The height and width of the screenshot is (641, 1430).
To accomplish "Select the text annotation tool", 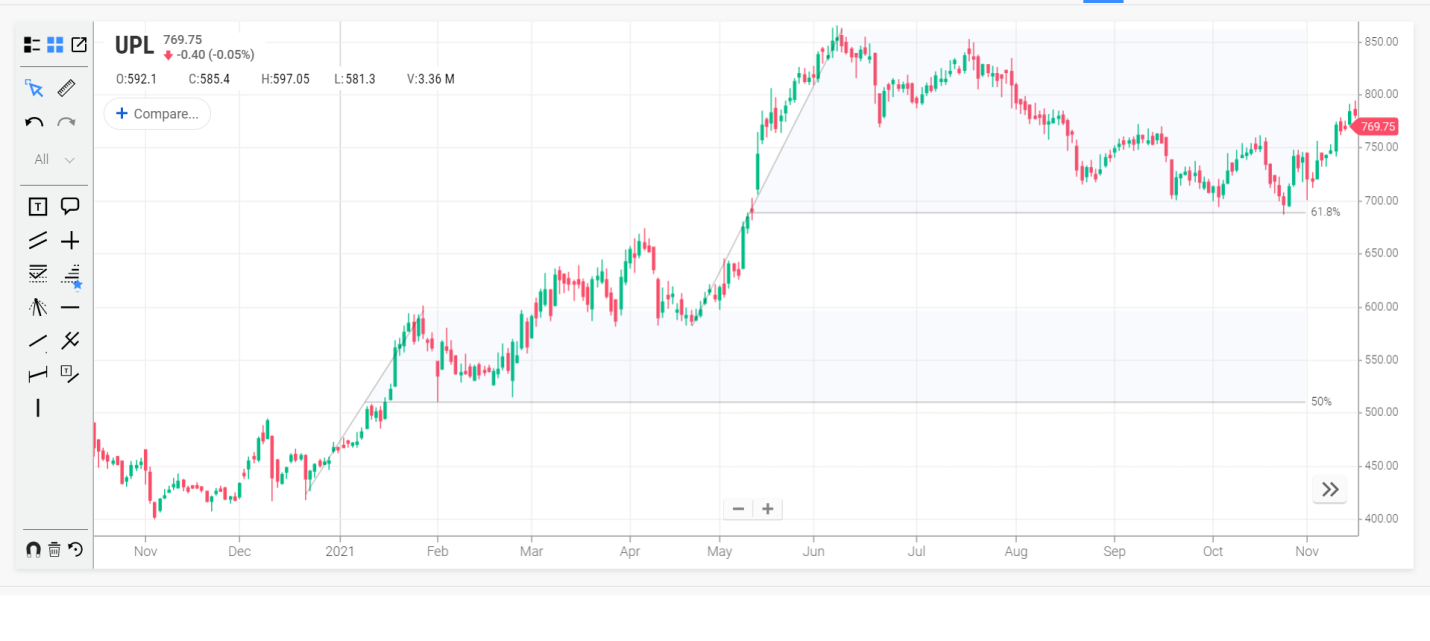I will [x=37, y=207].
